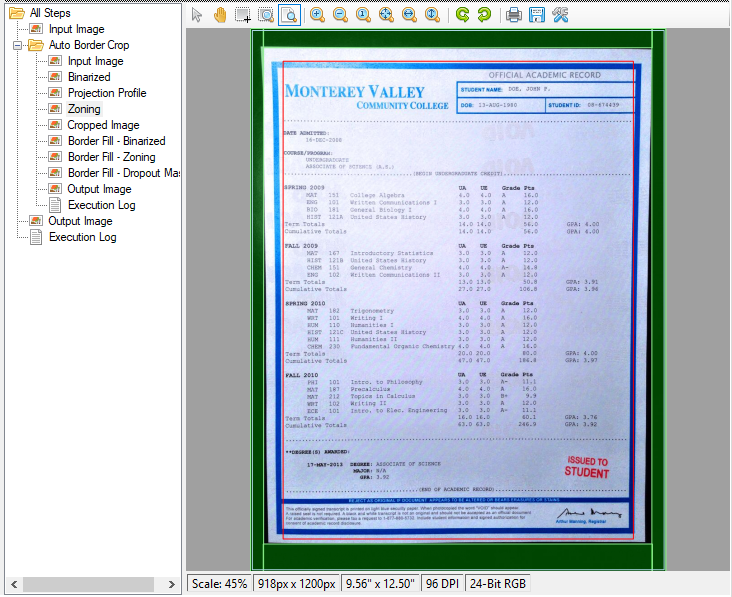Click the Zoning step image icon

[55, 109]
